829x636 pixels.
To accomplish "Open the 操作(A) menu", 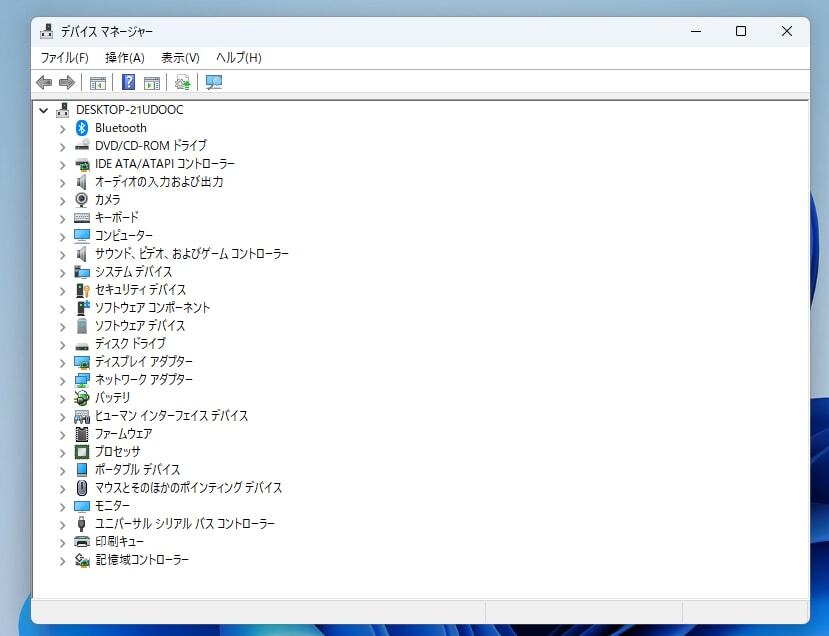I will (x=125, y=58).
